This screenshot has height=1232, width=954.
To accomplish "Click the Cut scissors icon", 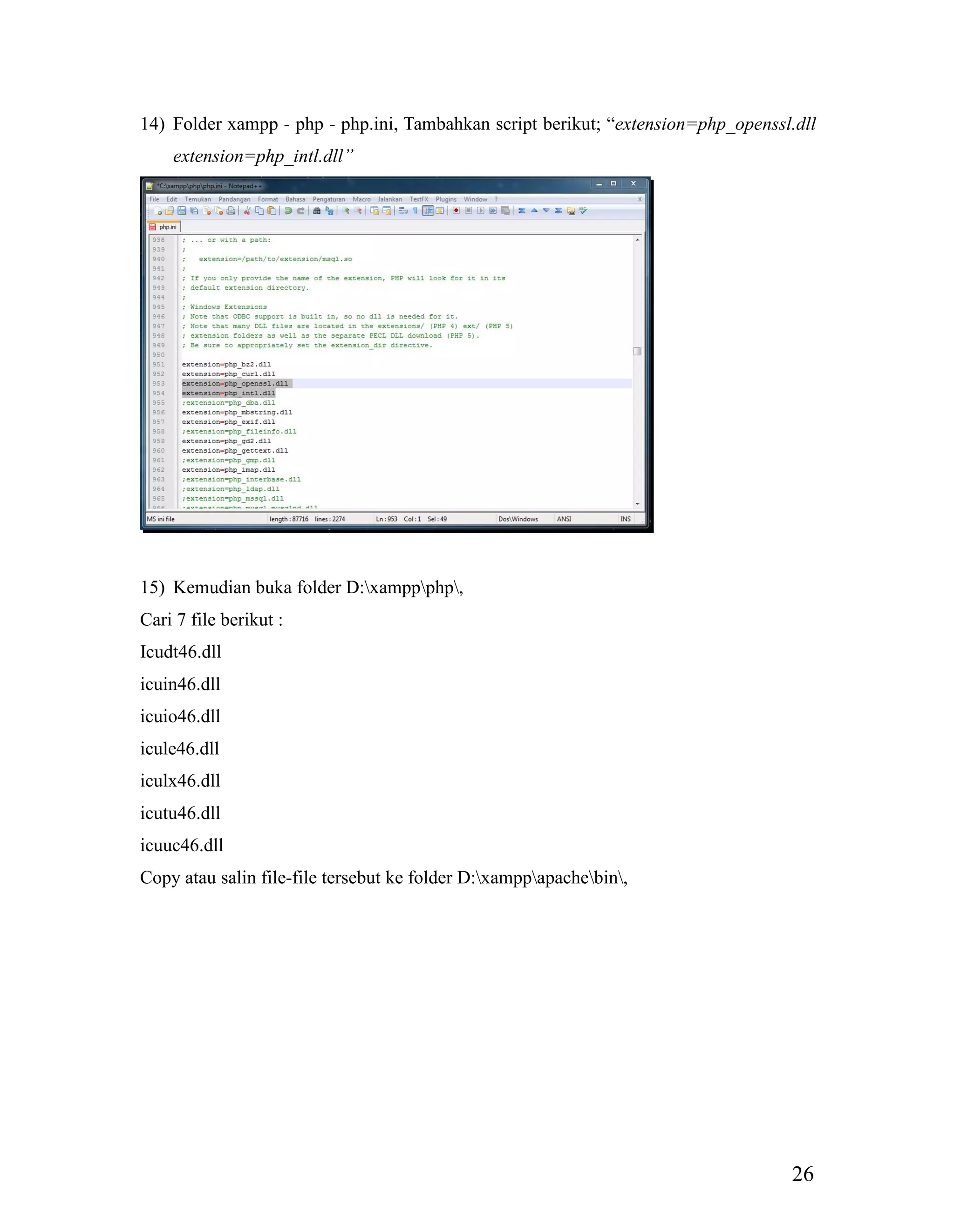I will (x=247, y=211).
